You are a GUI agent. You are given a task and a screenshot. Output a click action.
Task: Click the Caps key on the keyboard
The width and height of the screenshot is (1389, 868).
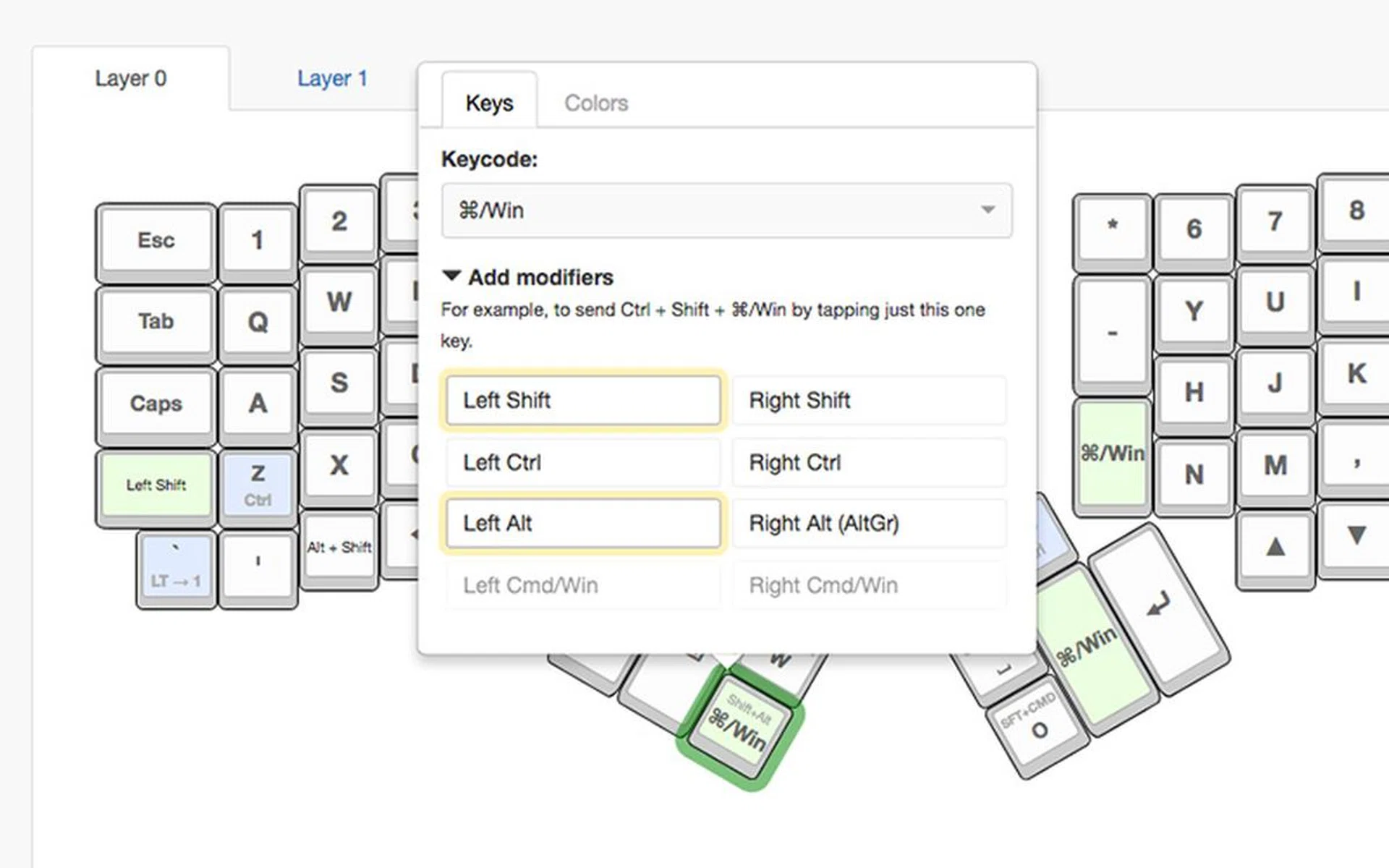pos(156,402)
